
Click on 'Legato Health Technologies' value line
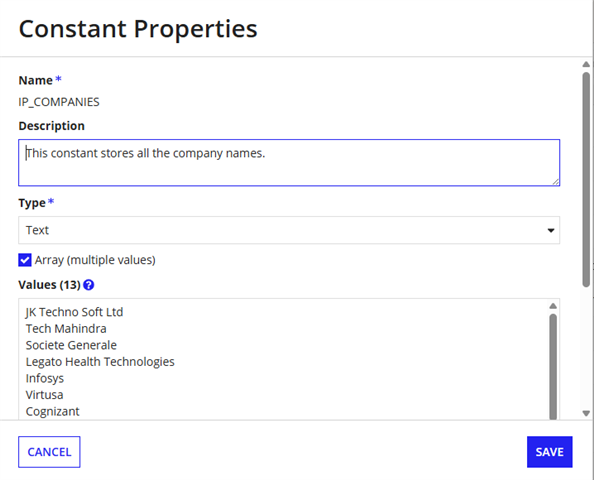(100, 361)
